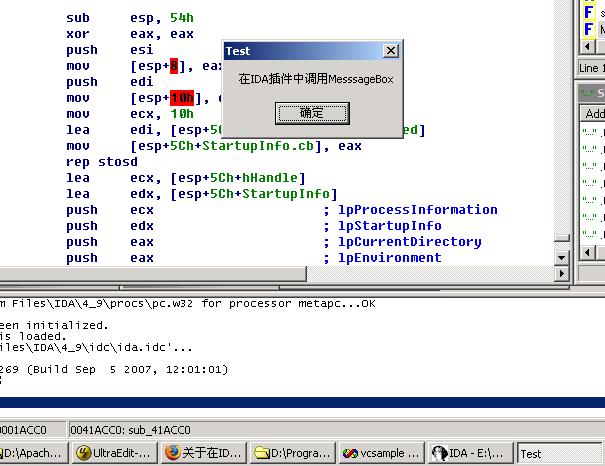605x466 pixels.
Task: Click disassembly horizontal scrollbar right arrow
Action: click(561, 274)
